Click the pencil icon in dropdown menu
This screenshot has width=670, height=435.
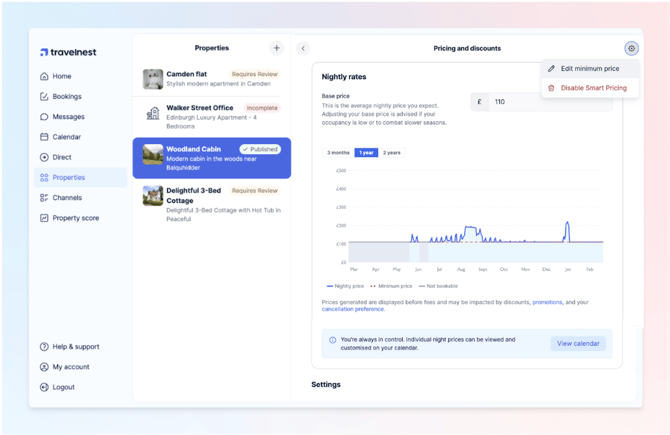551,68
